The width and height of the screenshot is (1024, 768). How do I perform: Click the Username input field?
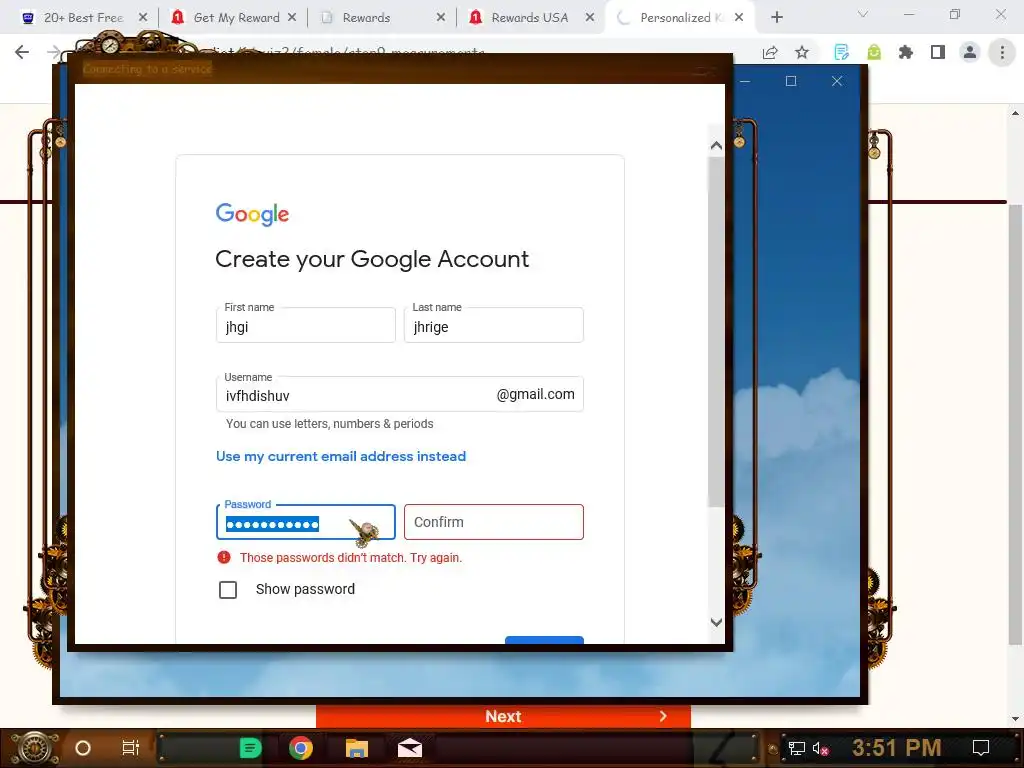pyautogui.click(x=400, y=394)
